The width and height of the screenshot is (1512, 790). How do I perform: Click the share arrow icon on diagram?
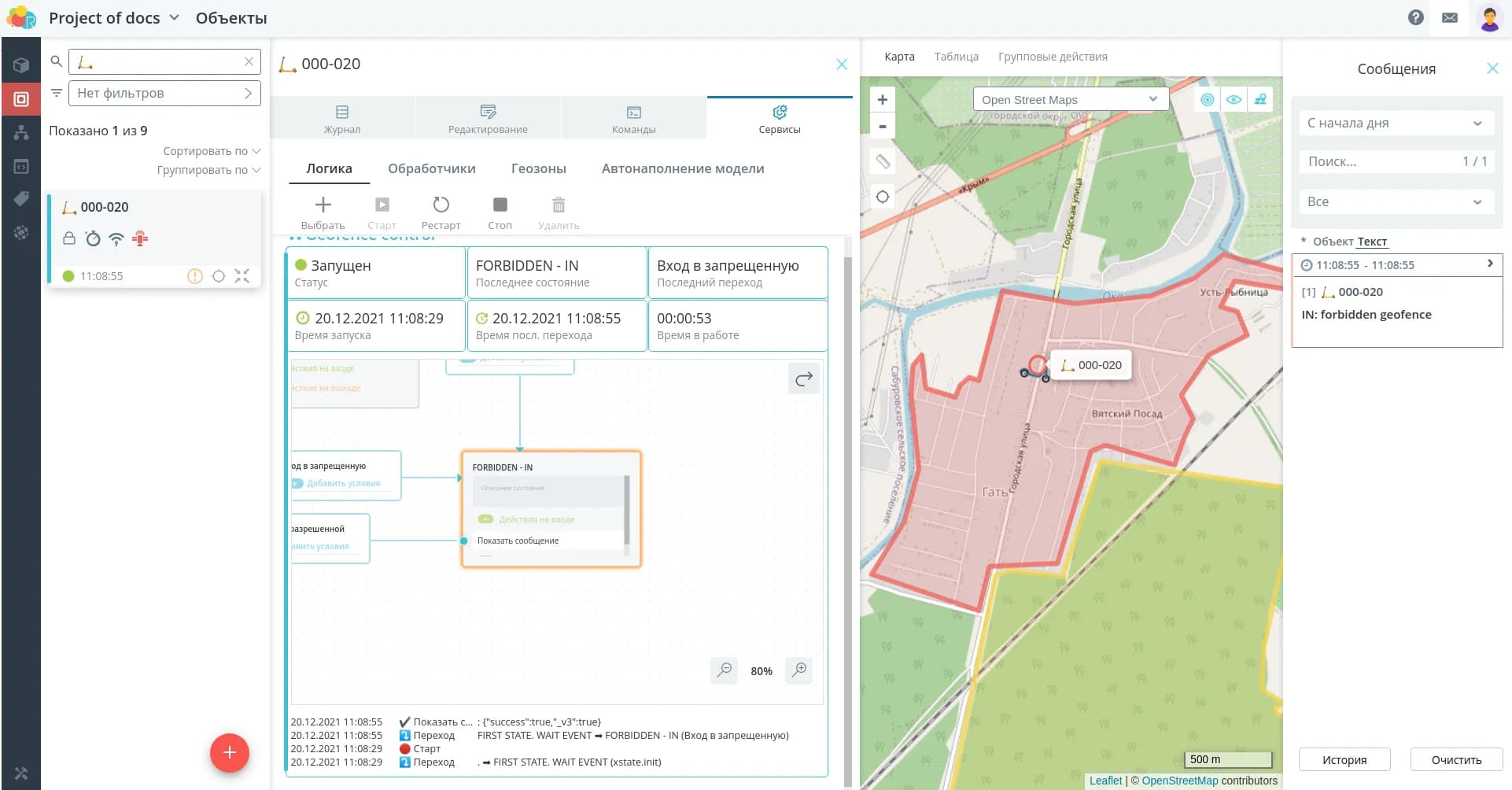(x=803, y=379)
